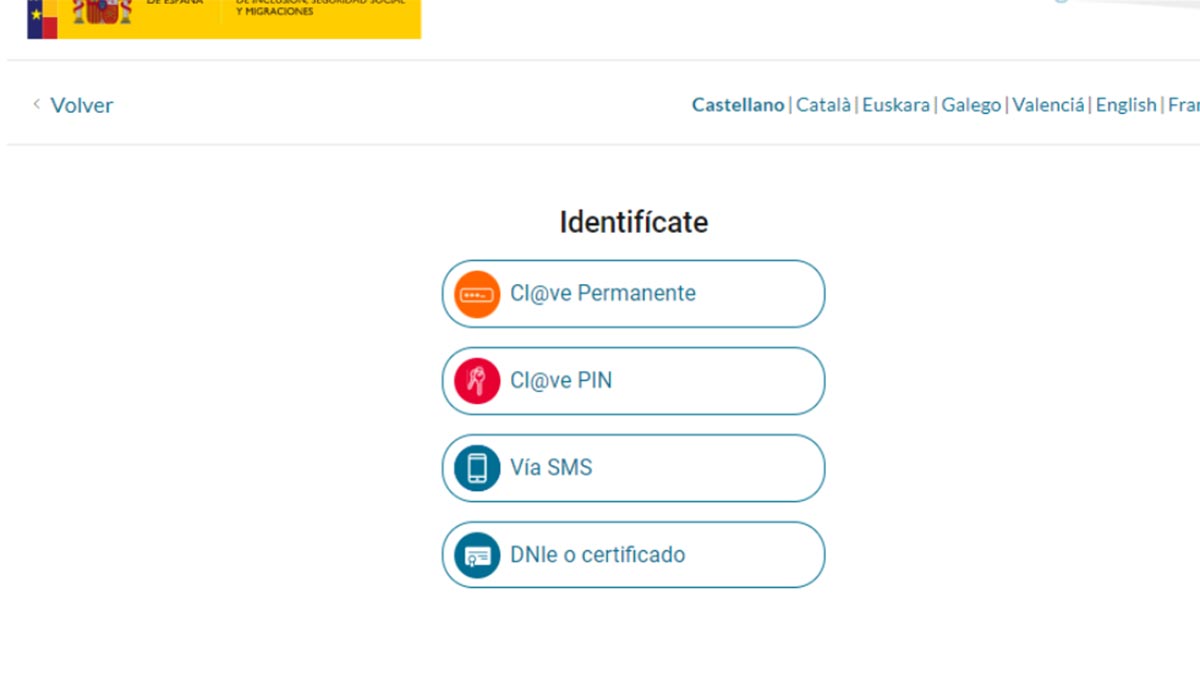Click the Spanish coat of arms logo
Screen dimensions: 1200x675
click(x=102, y=14)
